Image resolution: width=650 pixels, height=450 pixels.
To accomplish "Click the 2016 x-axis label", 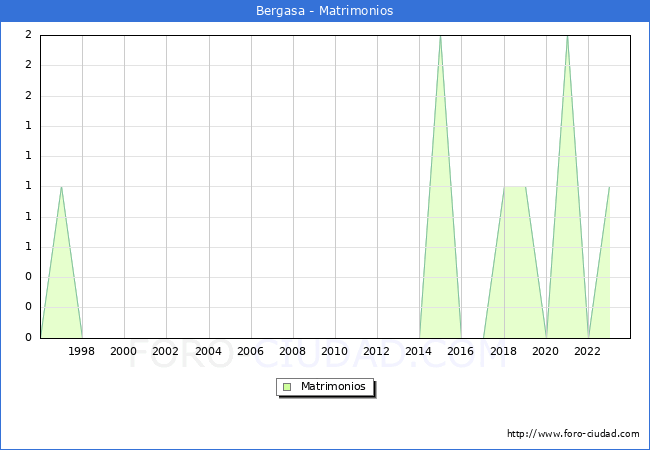I will click(x=461, y=351).
